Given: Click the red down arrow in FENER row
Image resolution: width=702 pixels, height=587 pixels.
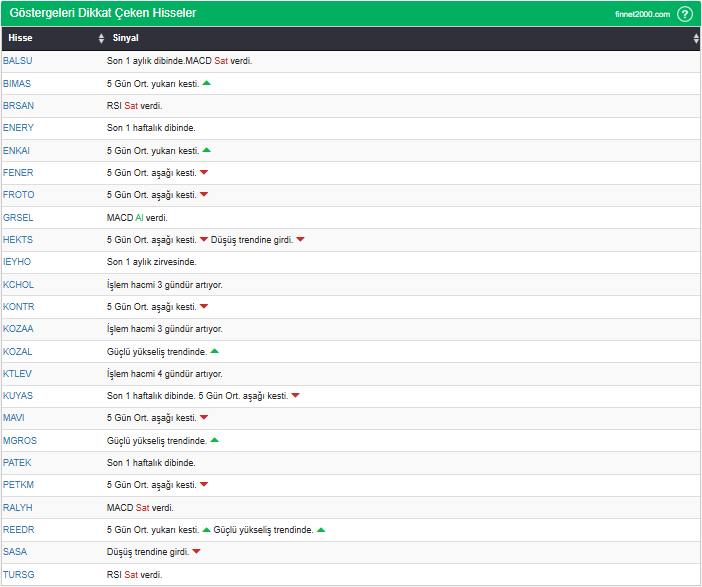Looking at the screenshot, I should pyautogui.click(x=204, y=172).
